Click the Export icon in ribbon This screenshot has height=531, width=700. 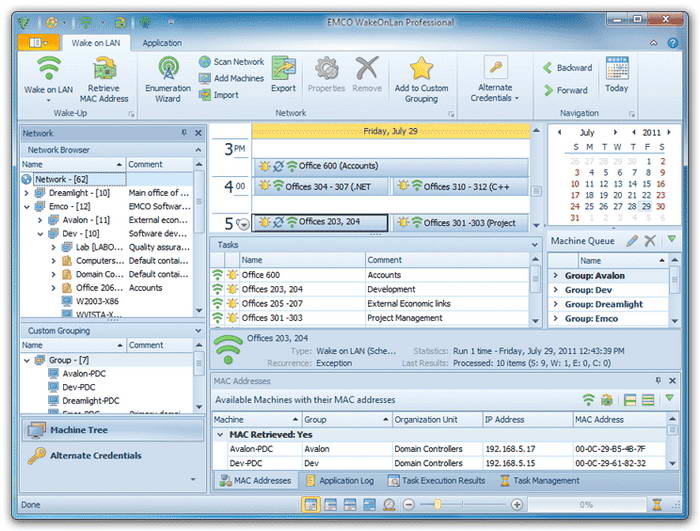(283, 70)
